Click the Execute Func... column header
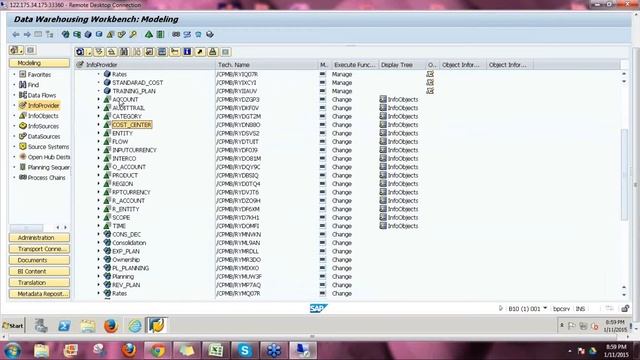Viewport: 640px width, 360px height. click(x=354, y=64)
